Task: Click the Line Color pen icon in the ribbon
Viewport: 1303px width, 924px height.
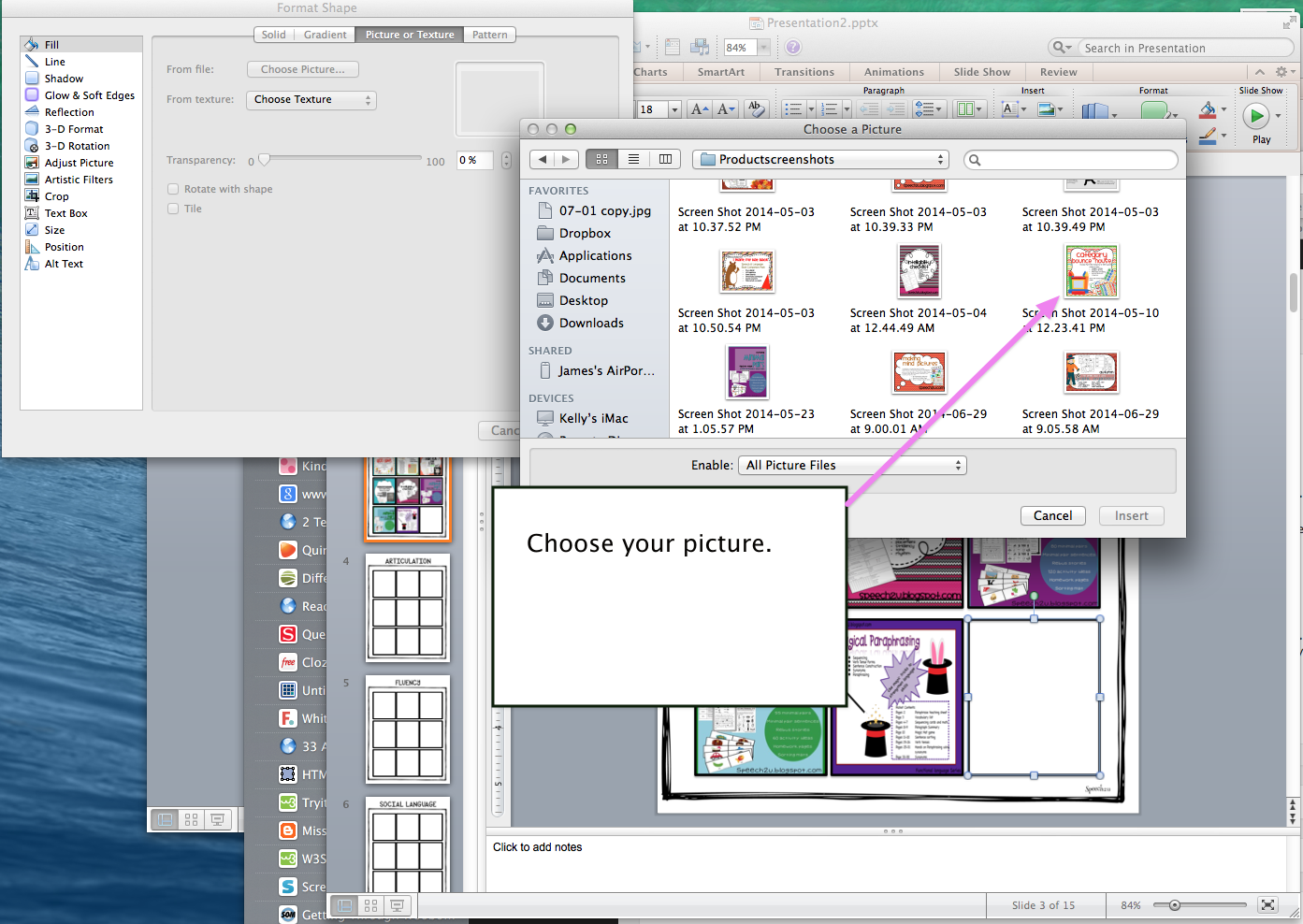Action: tap(1208, 136)
